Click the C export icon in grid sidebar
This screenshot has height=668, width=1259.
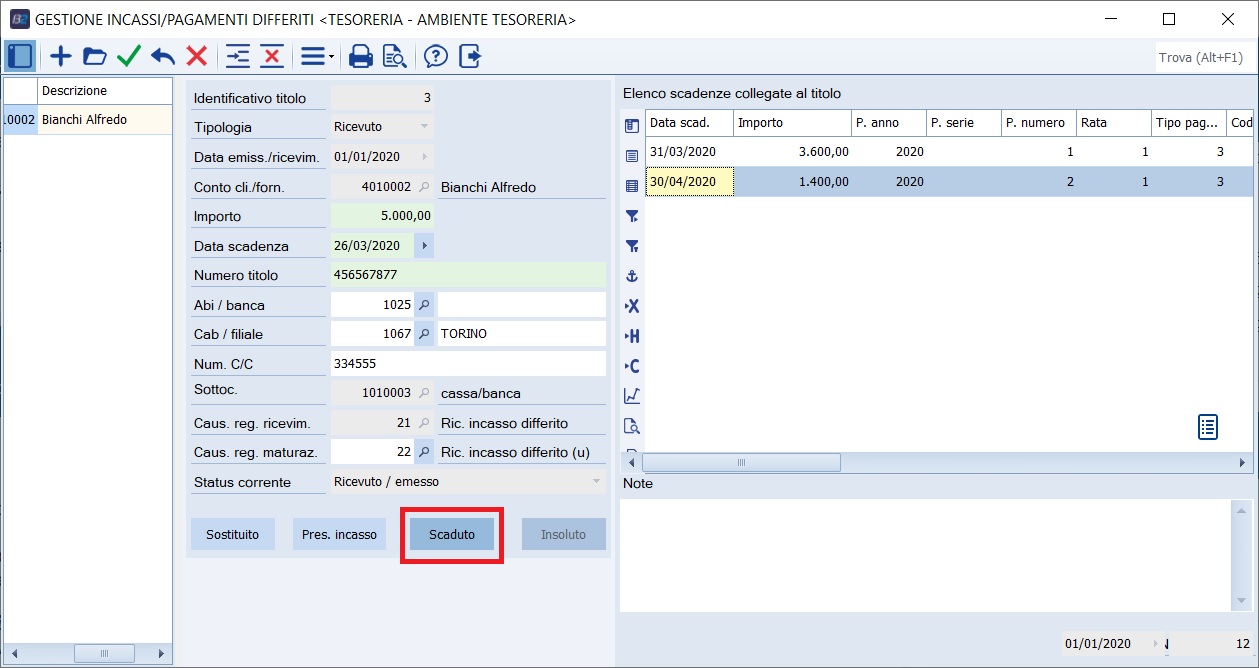[x=632, y=366]
